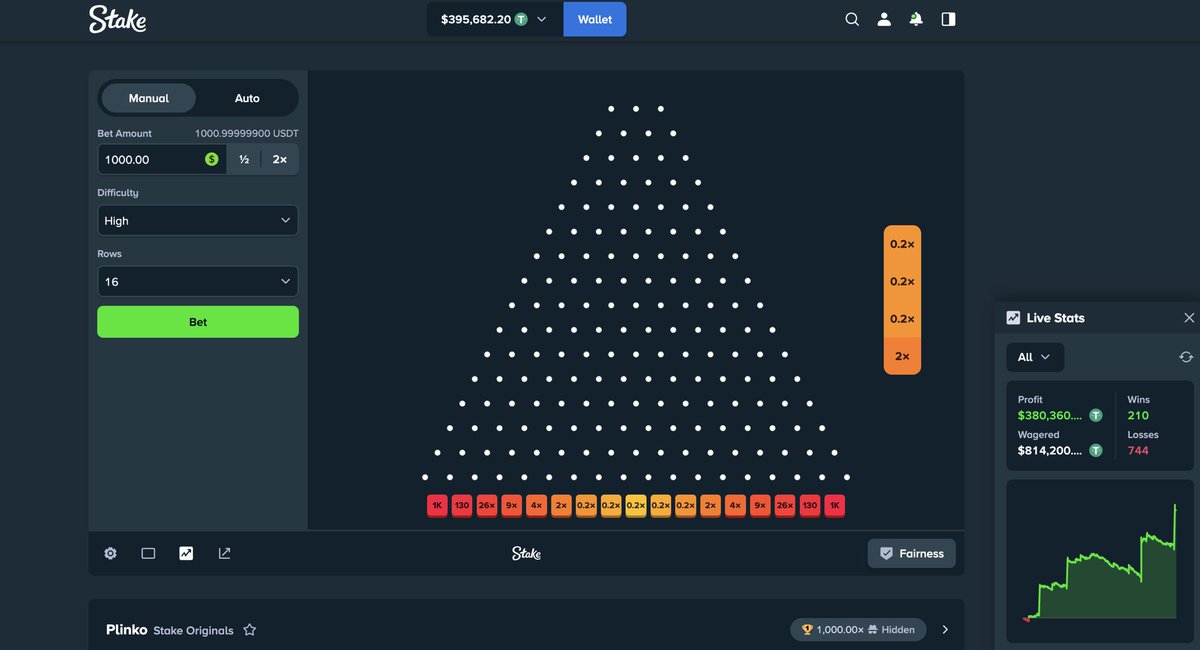Image resolution: width=1200 pixels, height=650 pixels.
Task: Click the center 0.2× yellow bucket
Action: tap(636, 506)
